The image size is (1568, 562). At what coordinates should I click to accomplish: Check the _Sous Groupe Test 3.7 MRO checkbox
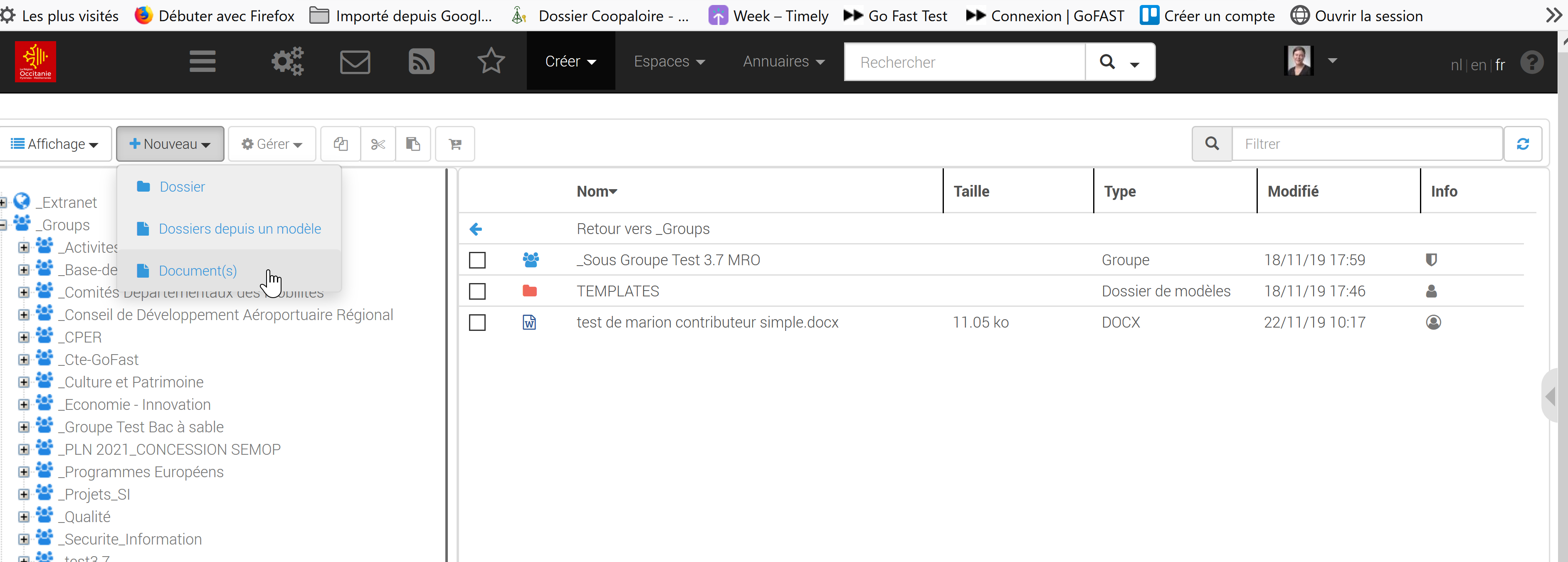477,260
